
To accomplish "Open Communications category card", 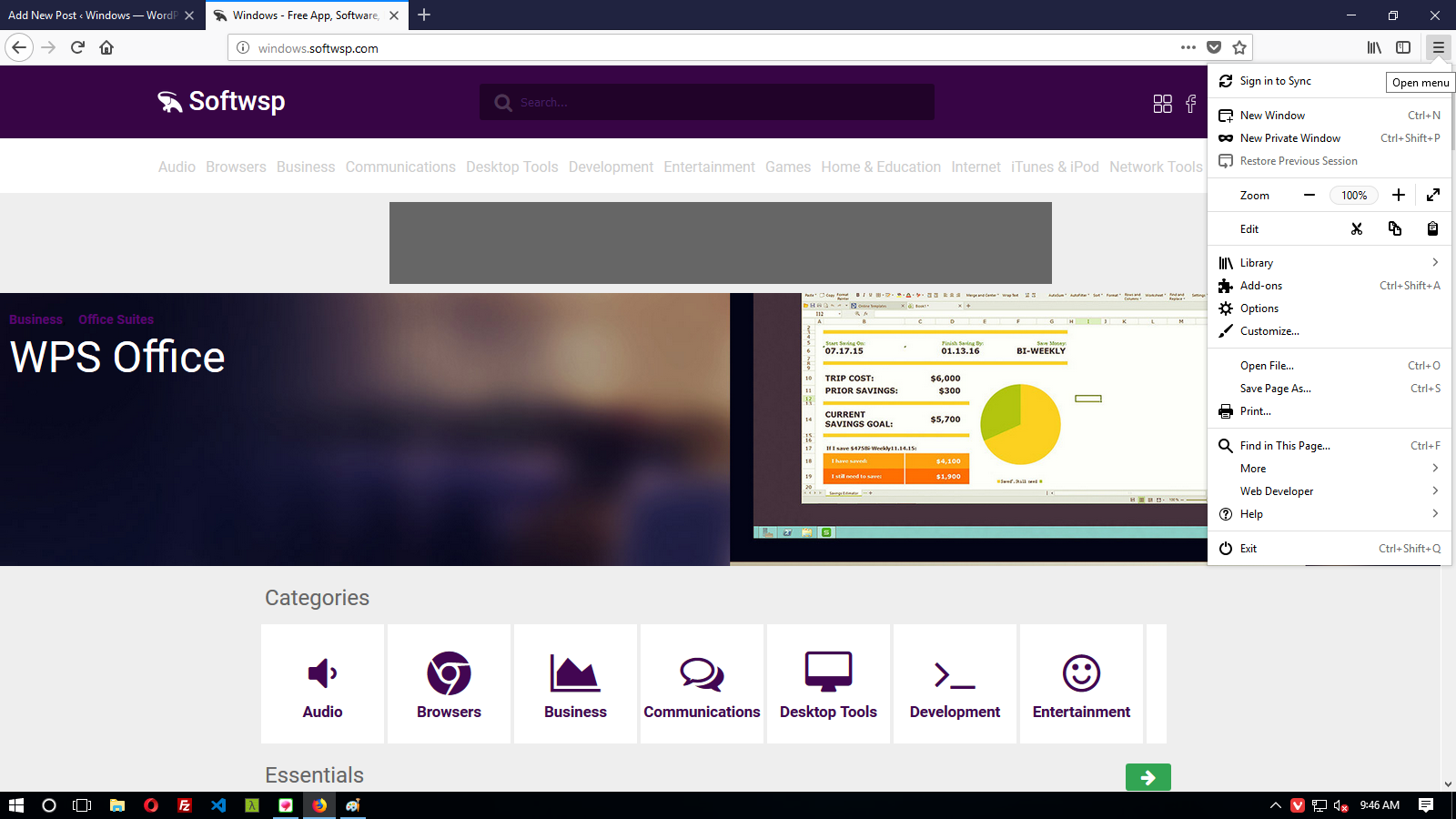I will point(702,683).
